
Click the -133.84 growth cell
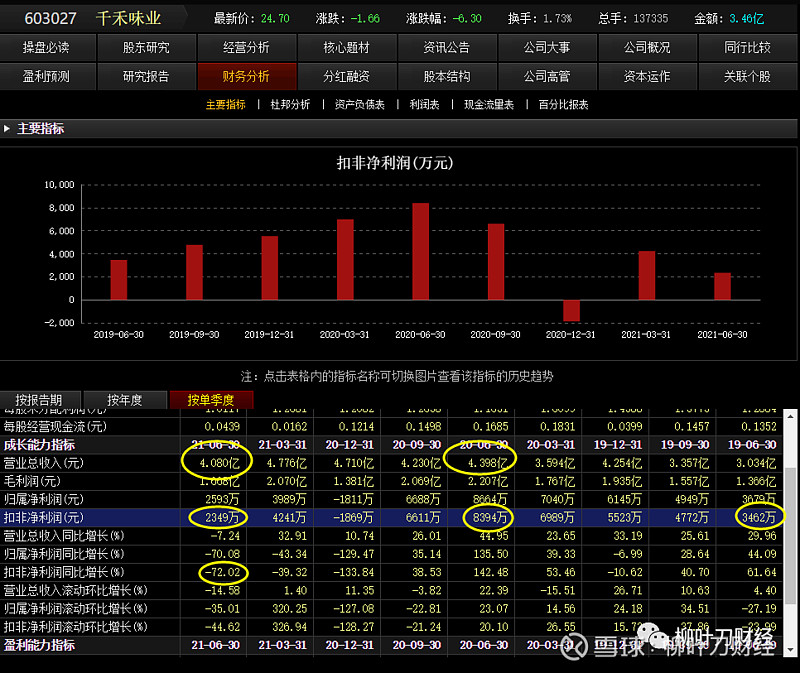coord(354,572)
